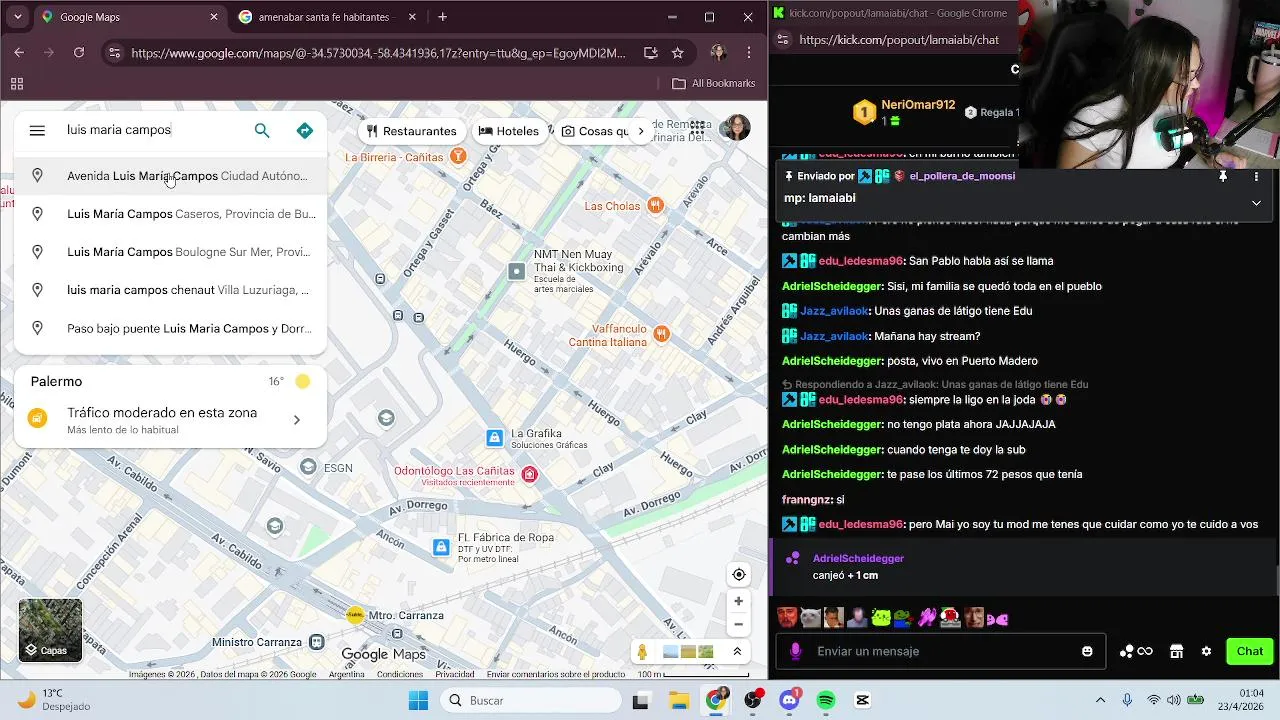The height and width of the screenshot is (720, 1280).
Task: Open the tab search dropdown arrow
Action: pyautogui.click(x=17, y=17)
